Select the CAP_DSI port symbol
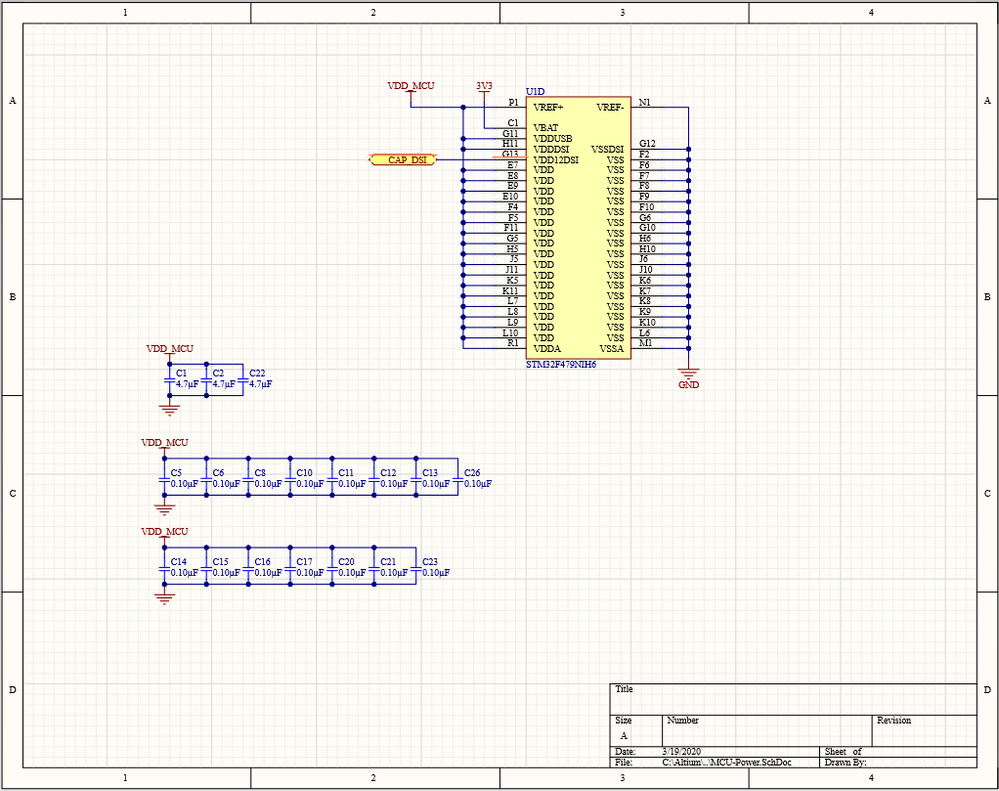This screenshot has height=791, width=999. (403, 160)
